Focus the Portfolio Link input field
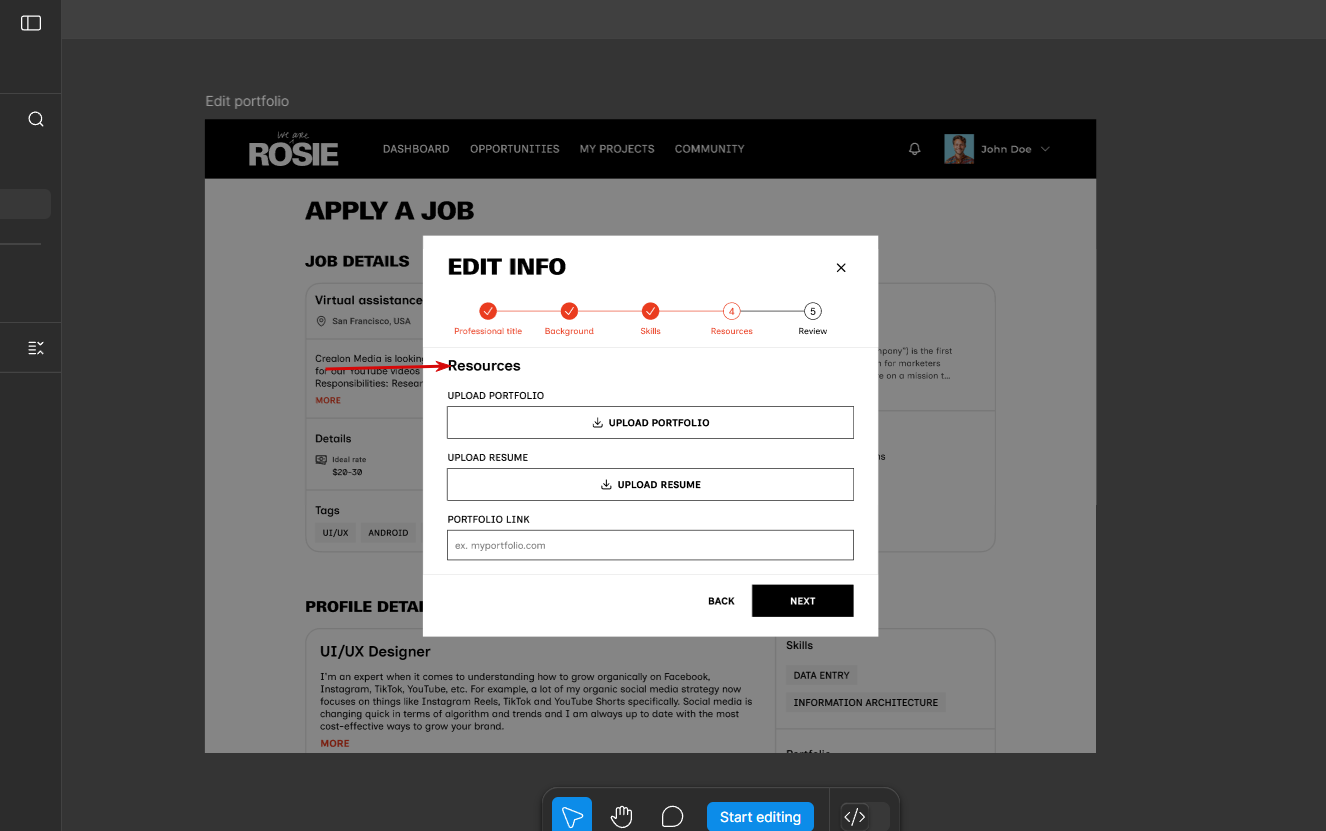 (x=650, y=545)
